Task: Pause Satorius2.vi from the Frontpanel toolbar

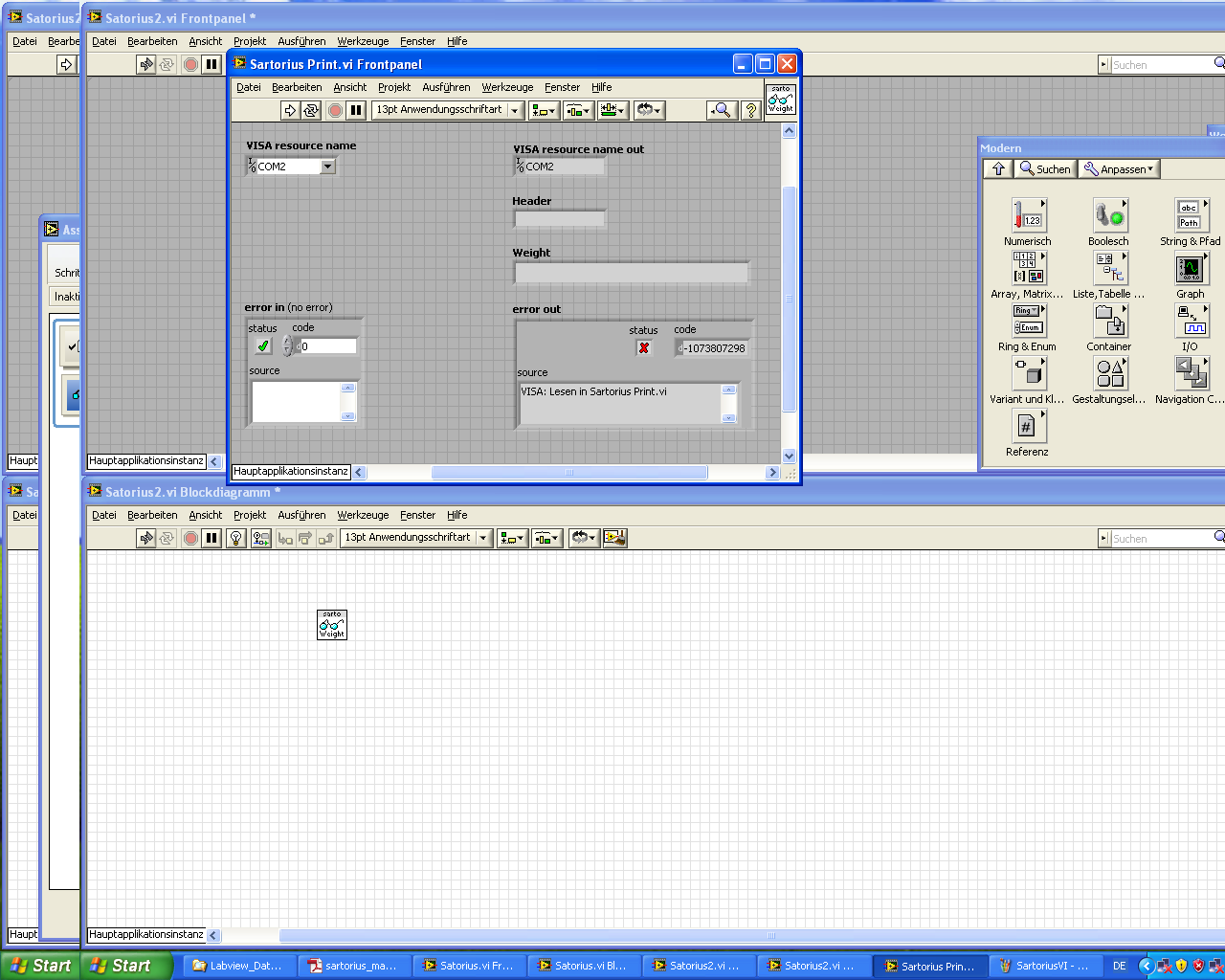Action: click(212, 64)
